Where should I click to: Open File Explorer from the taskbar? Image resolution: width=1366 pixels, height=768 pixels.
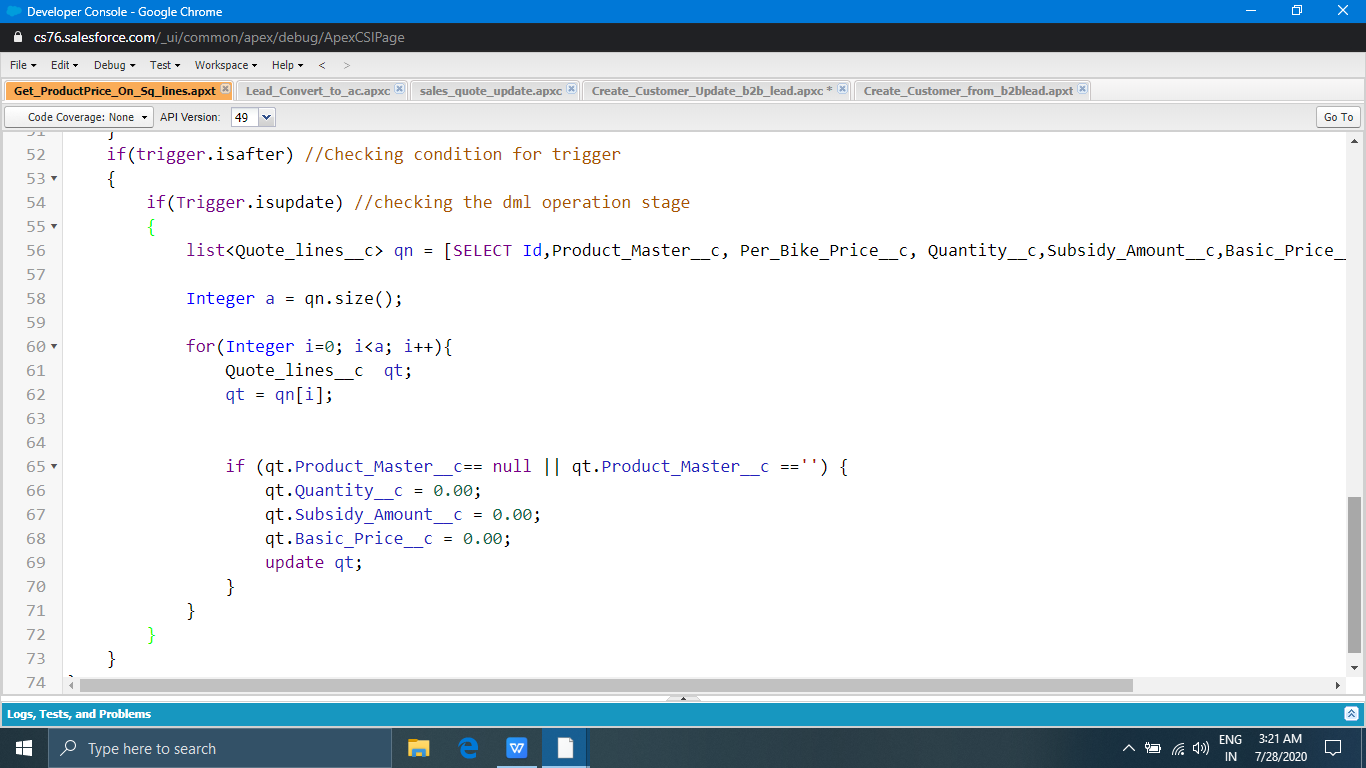[x=419, y=748]
